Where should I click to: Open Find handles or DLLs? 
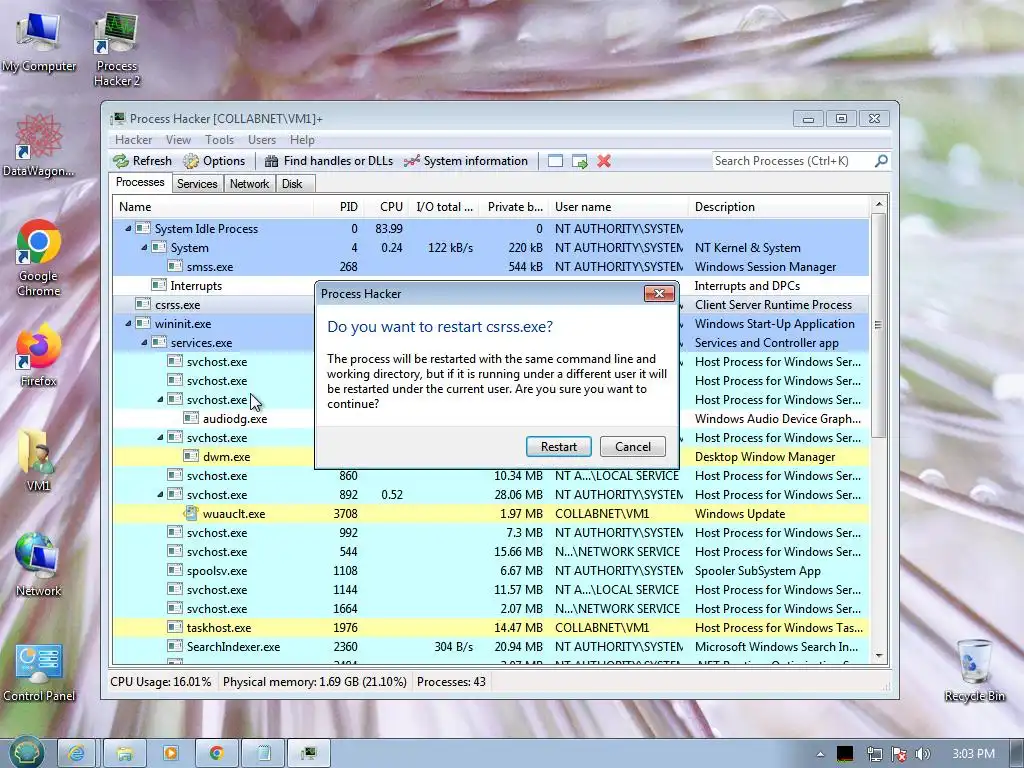(329, 161)
